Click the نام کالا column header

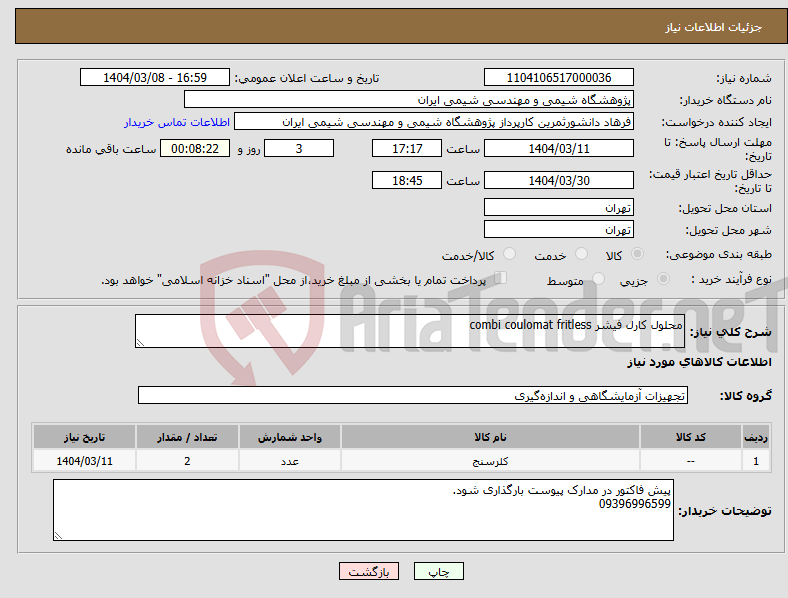coord(490,437)
